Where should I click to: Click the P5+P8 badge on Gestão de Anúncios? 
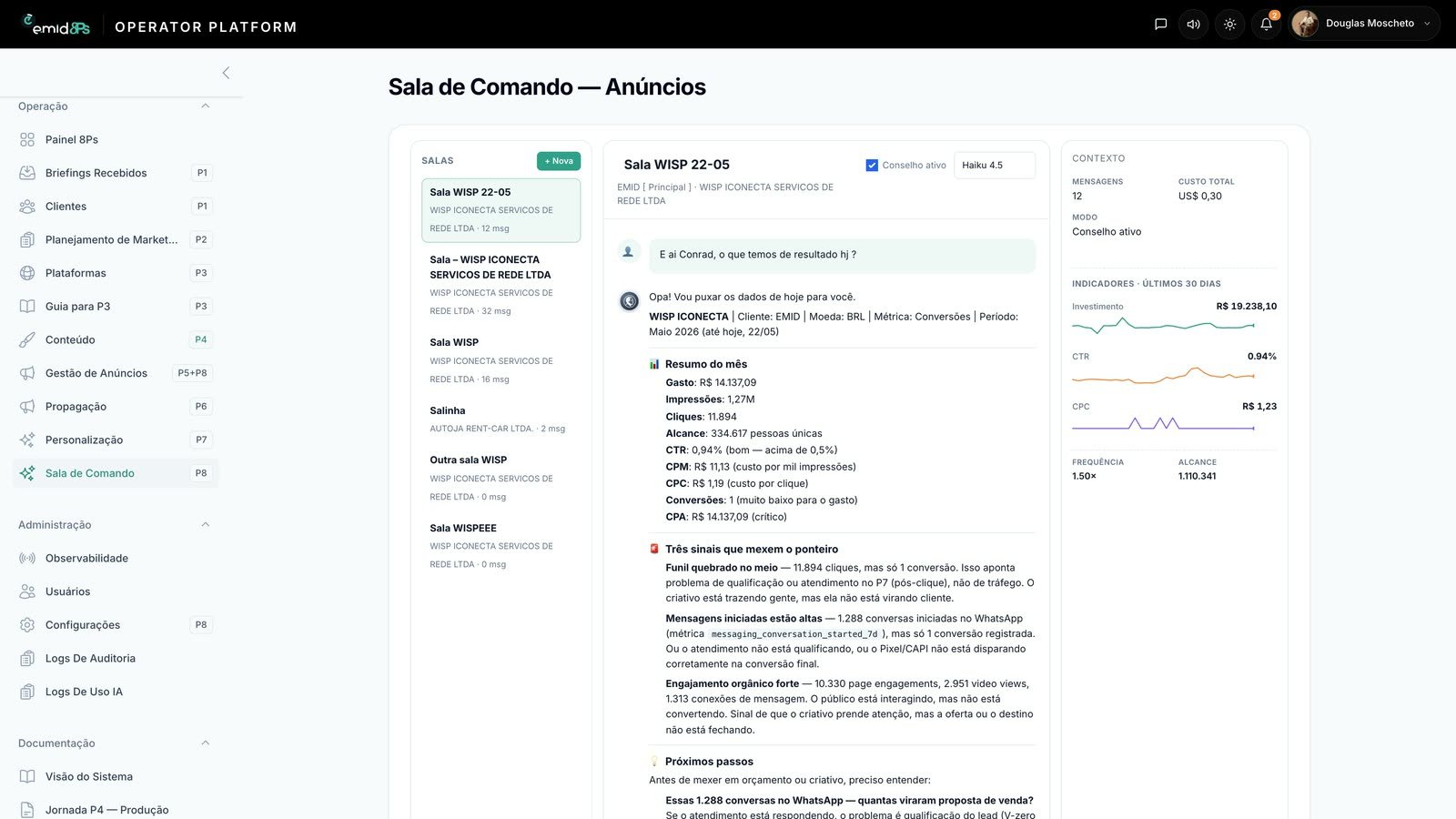(193, 373)
